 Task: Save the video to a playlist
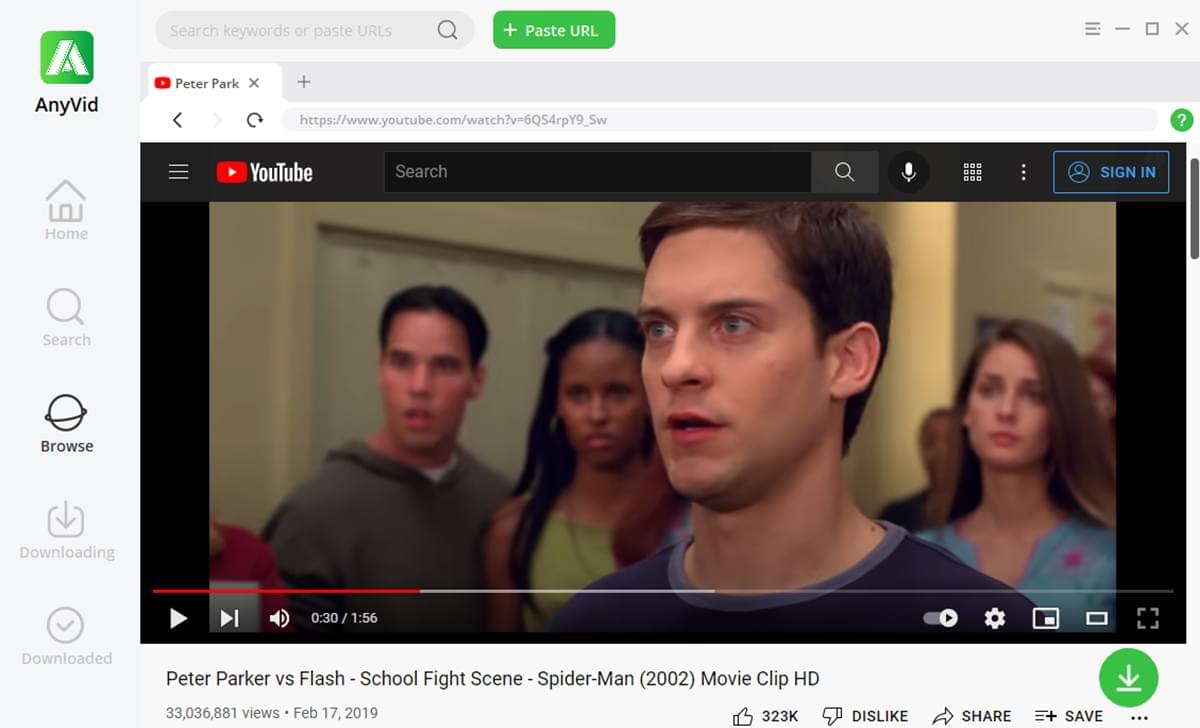pyautogui.click(x=1069, y=716)
